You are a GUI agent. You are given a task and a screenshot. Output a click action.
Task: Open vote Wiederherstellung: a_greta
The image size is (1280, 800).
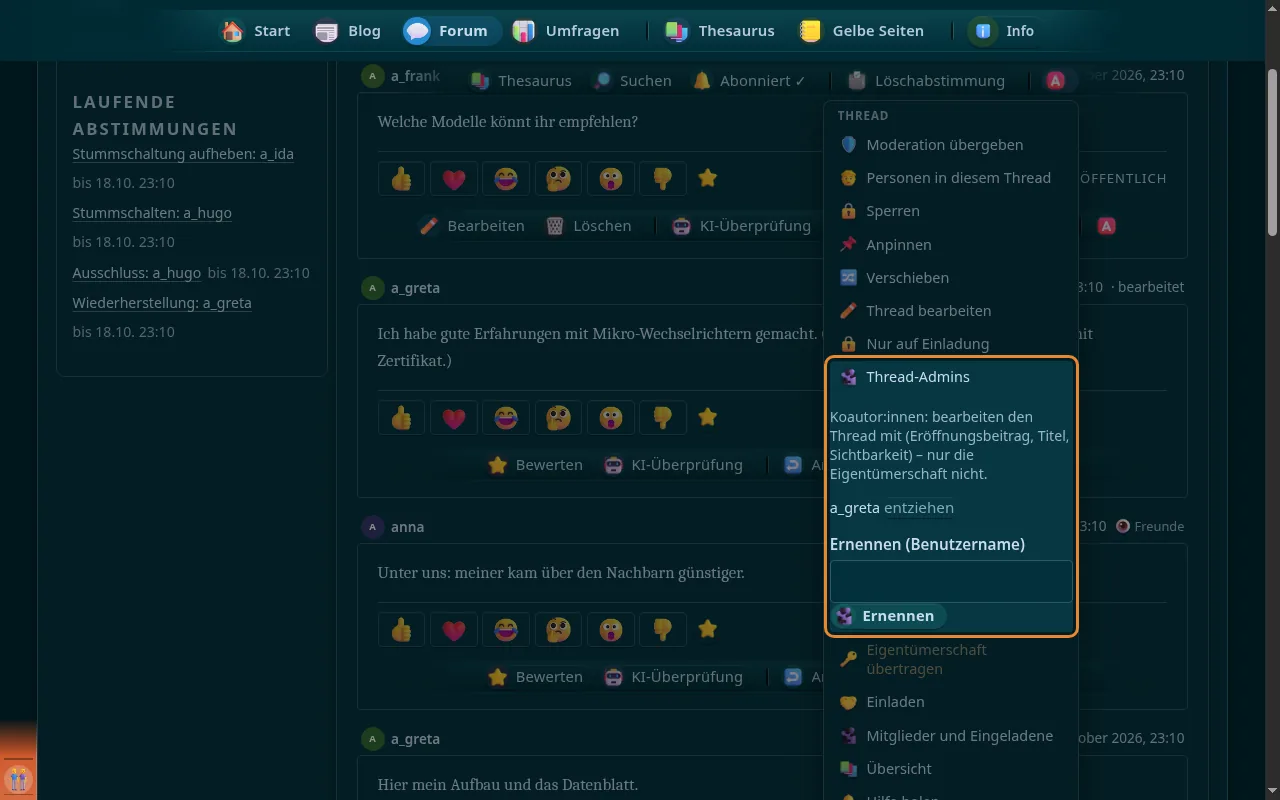[x=162, y=303]
